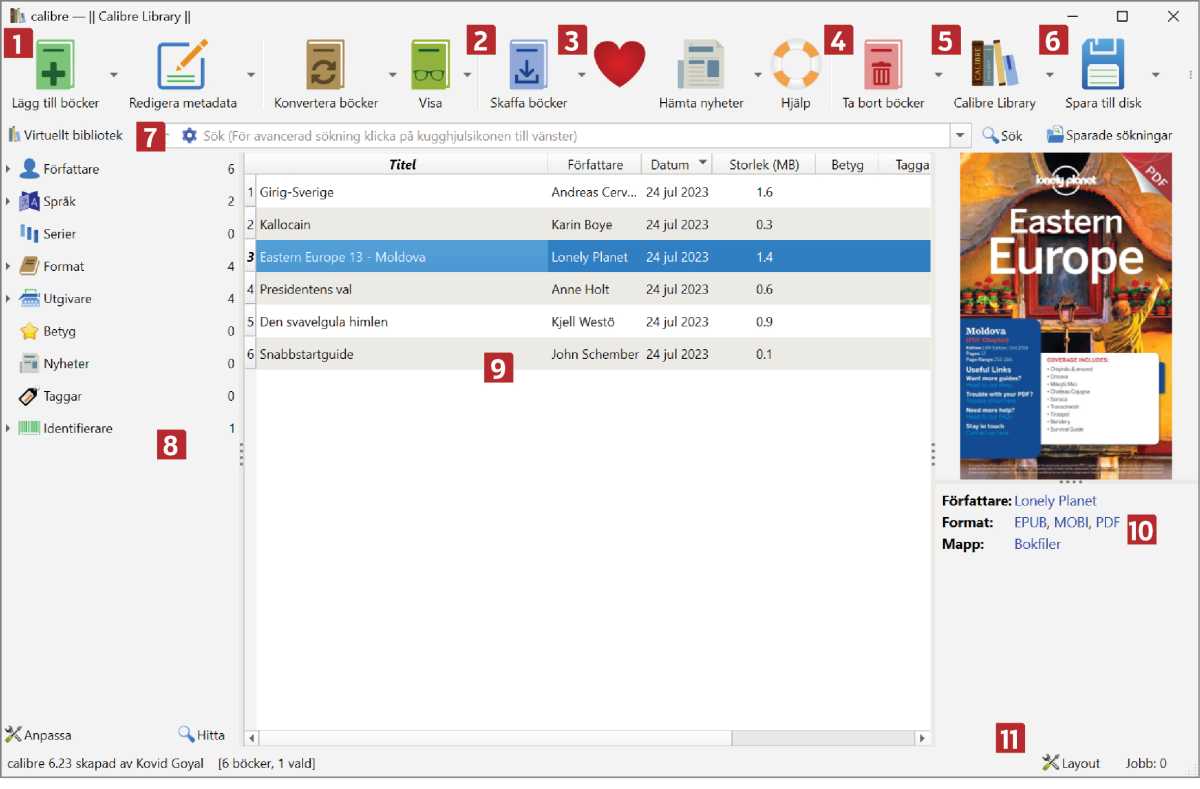Open Redigera metadata tool
This screenshot has height=789, width=1200.
tap(182, 67)
